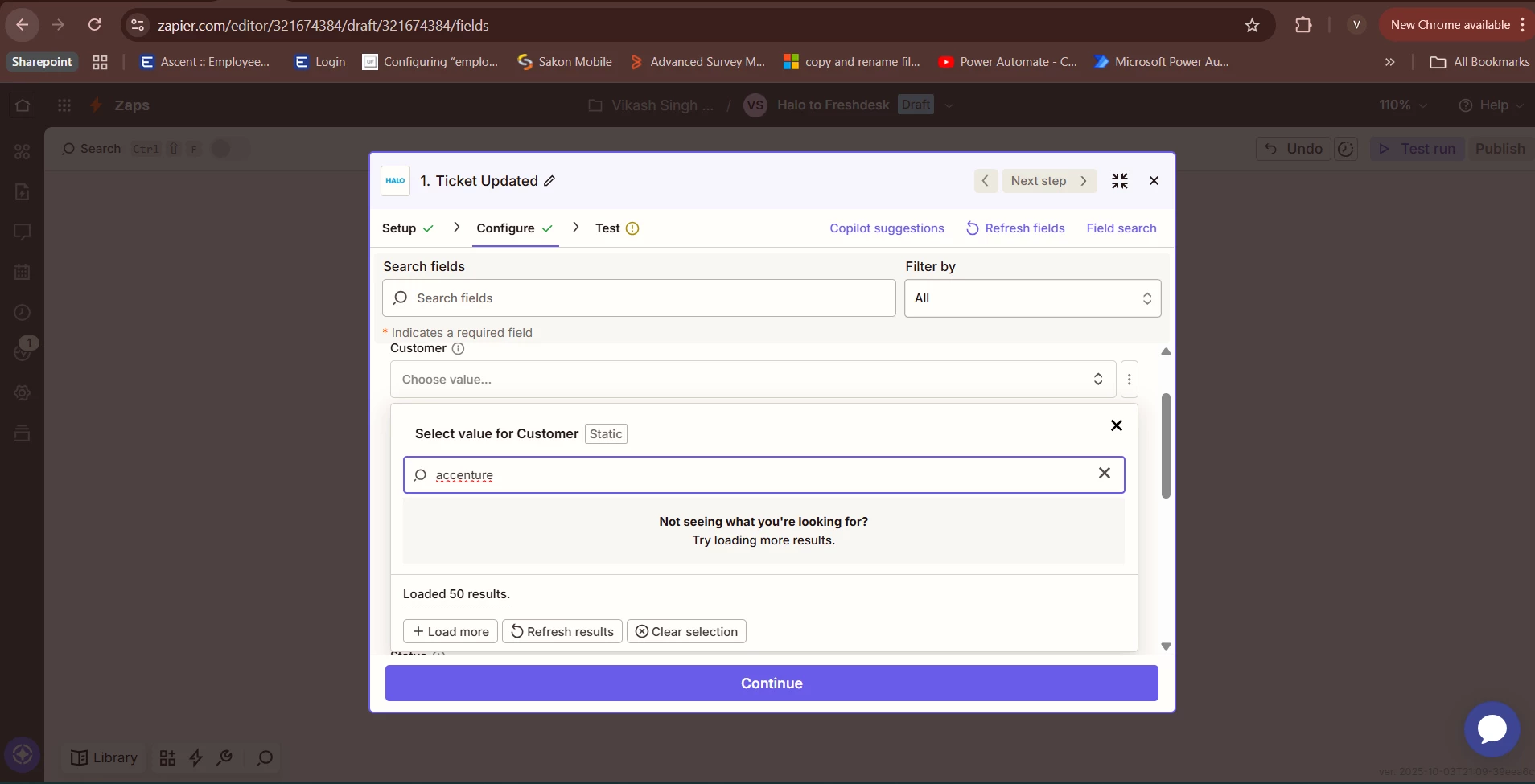1535x784 pixels.
Task: Open the comments icon in left sidebar
Action: [23, 232]
